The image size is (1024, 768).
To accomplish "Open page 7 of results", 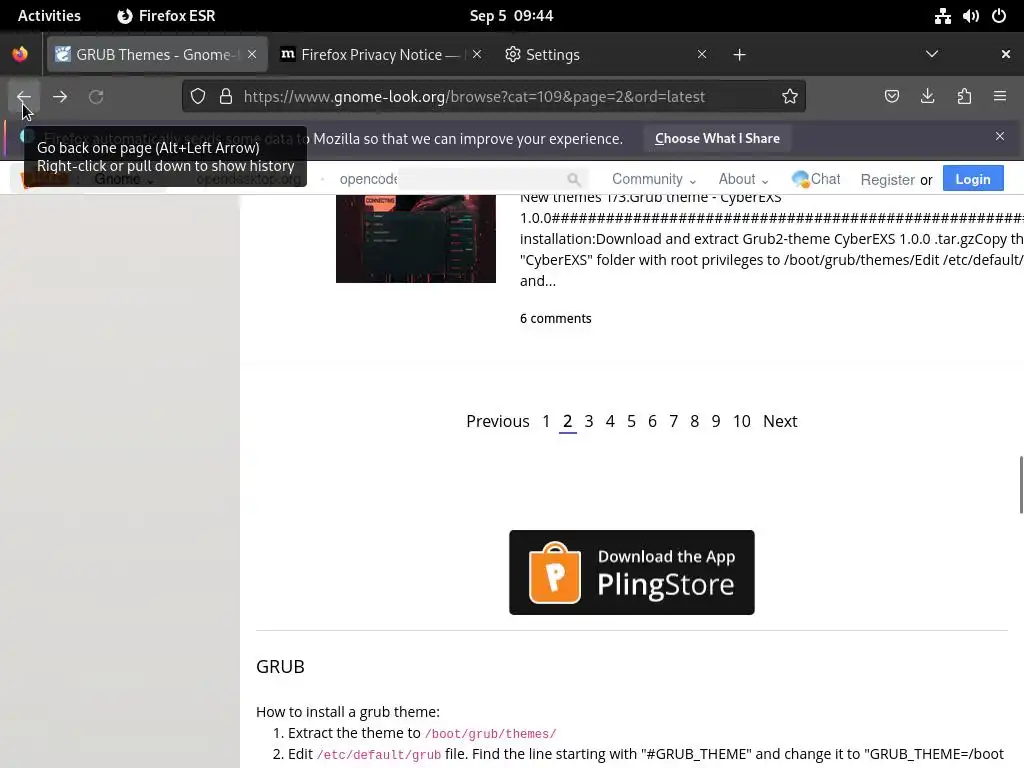I will click(673, 421).
